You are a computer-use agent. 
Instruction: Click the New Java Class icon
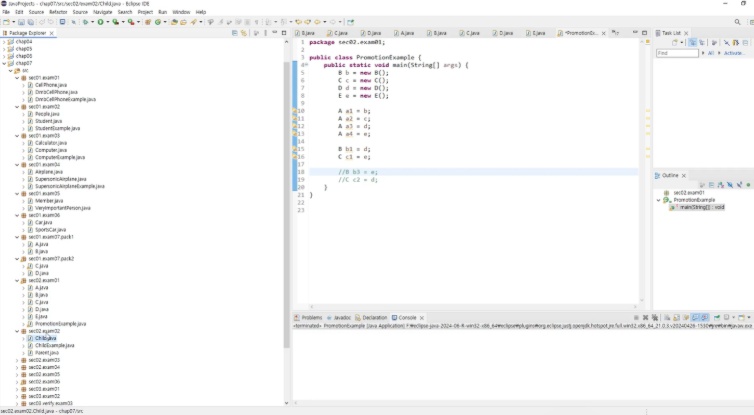pyautogui.click(x=158, y=22)
